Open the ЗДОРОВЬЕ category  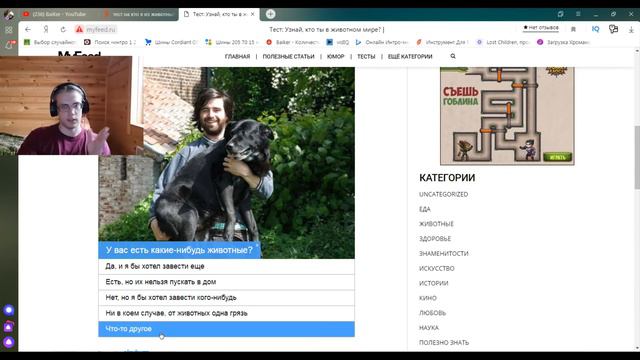[x=435, y=239]
